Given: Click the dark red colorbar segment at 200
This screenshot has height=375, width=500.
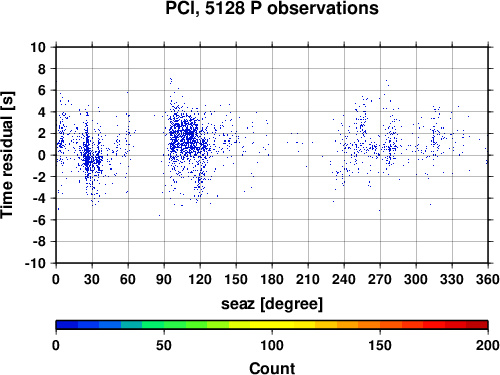Looking at the screenshot, I should point(477,325).
